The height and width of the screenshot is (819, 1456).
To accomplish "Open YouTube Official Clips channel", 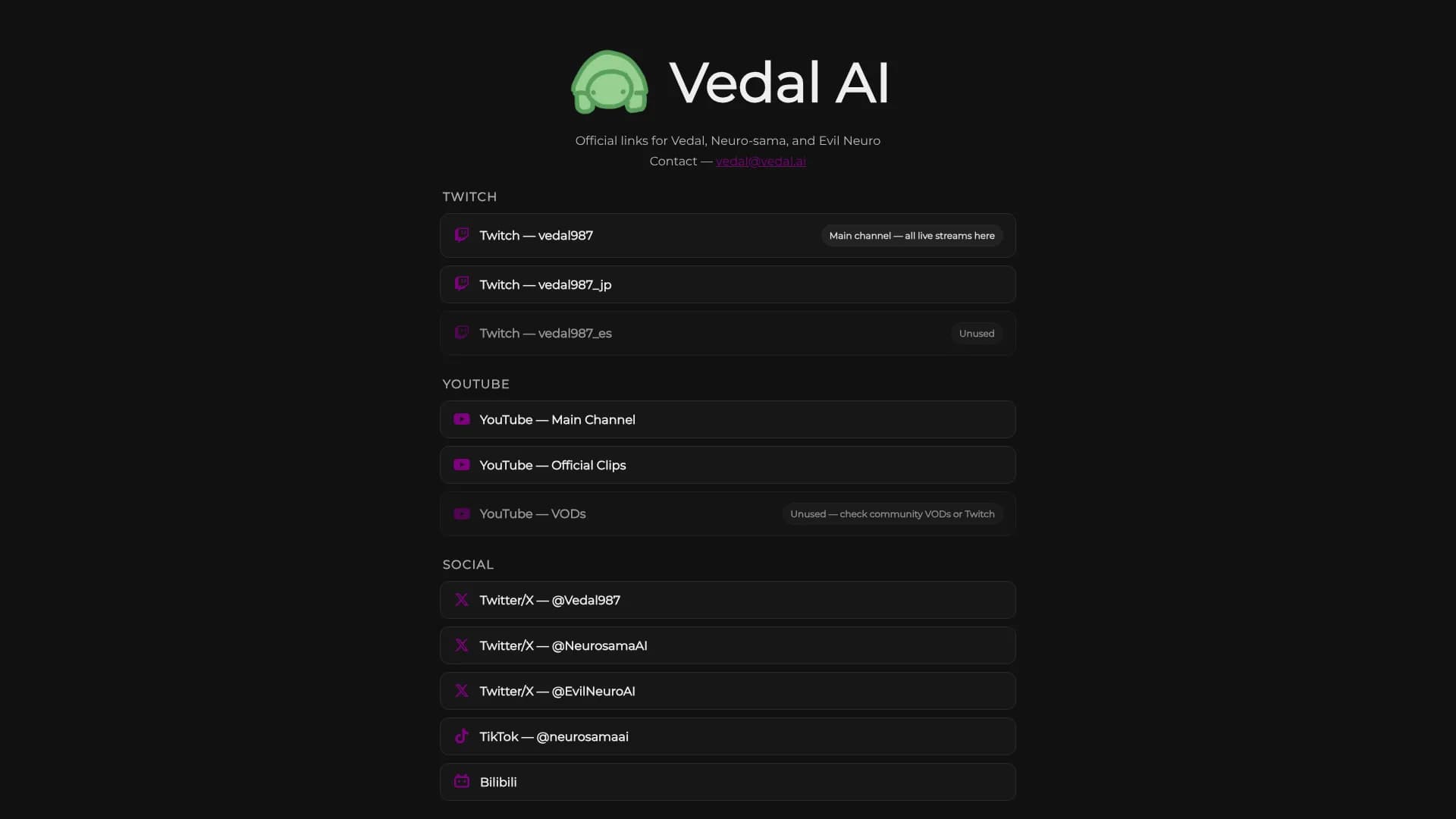I will 553,466.
